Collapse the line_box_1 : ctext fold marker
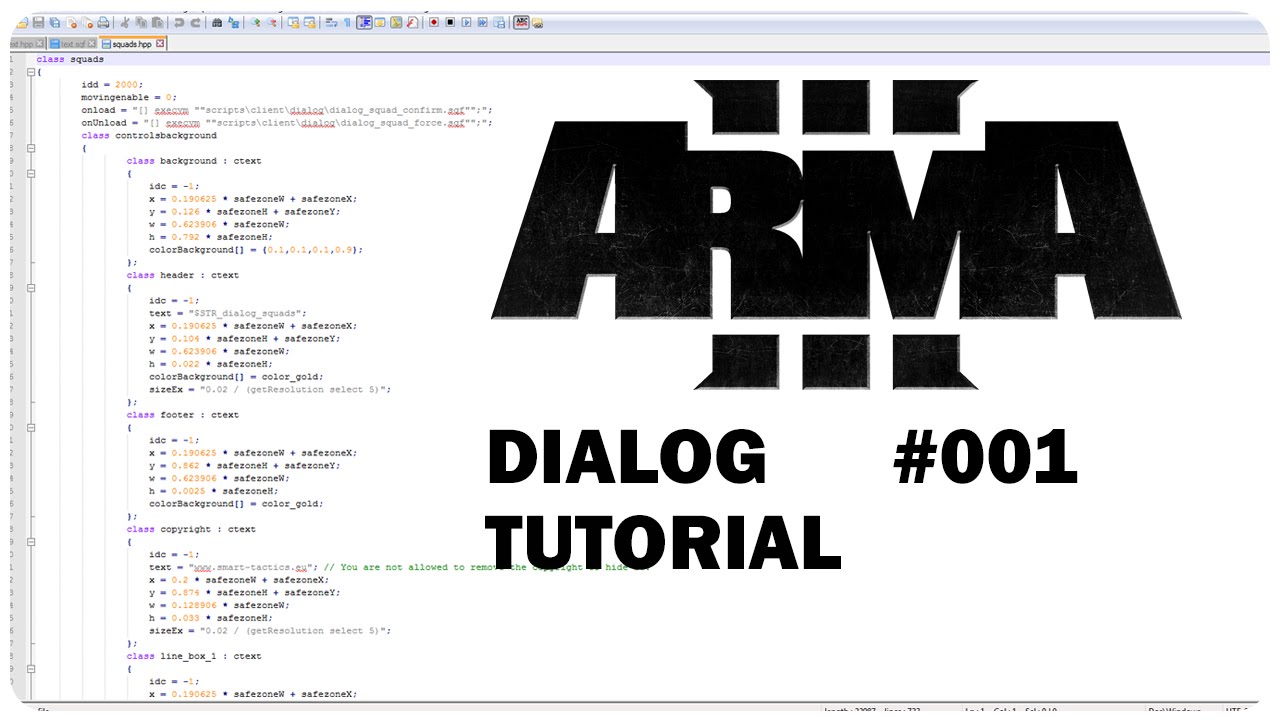This screenshot has width=1280, height=720. (31, 668)
